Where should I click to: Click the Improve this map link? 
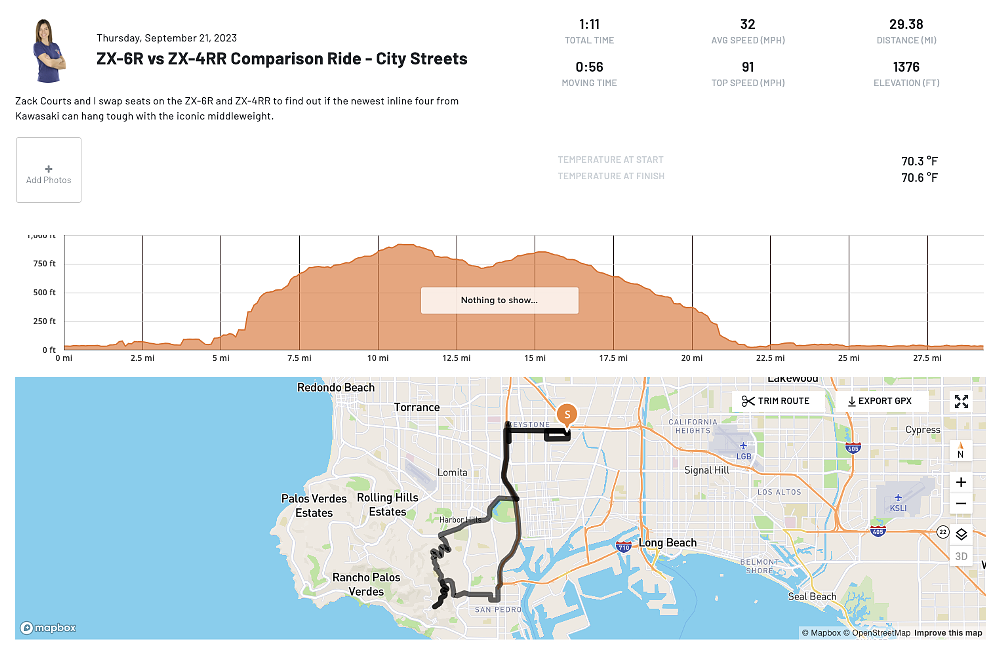tap(949, 633)
